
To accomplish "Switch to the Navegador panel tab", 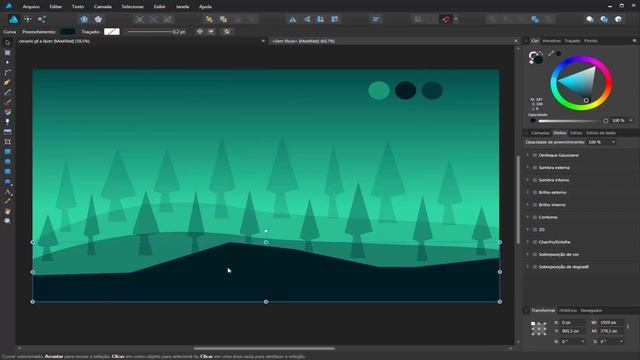I will tap(591, 311).
